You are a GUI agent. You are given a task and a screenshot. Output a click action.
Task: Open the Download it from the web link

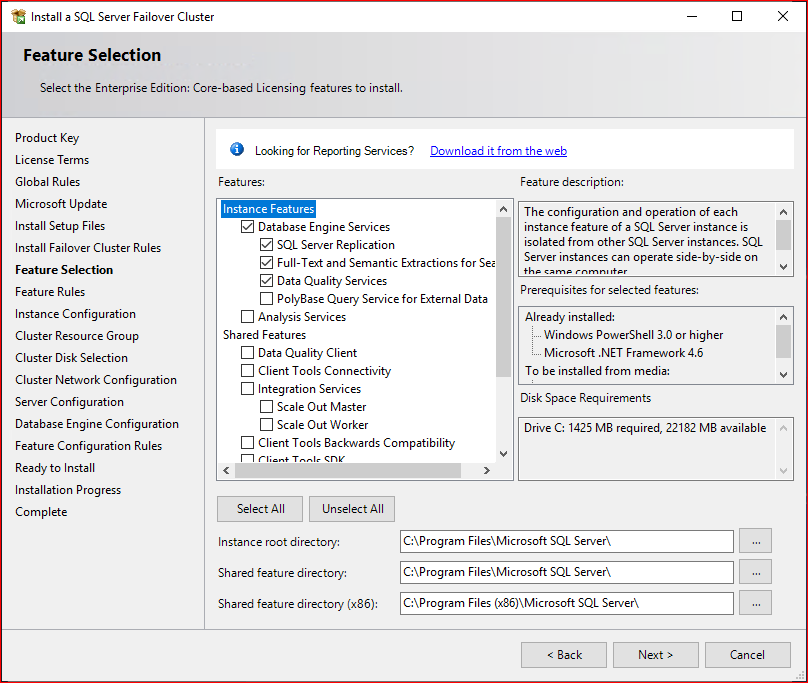click(x=498, y=151)
